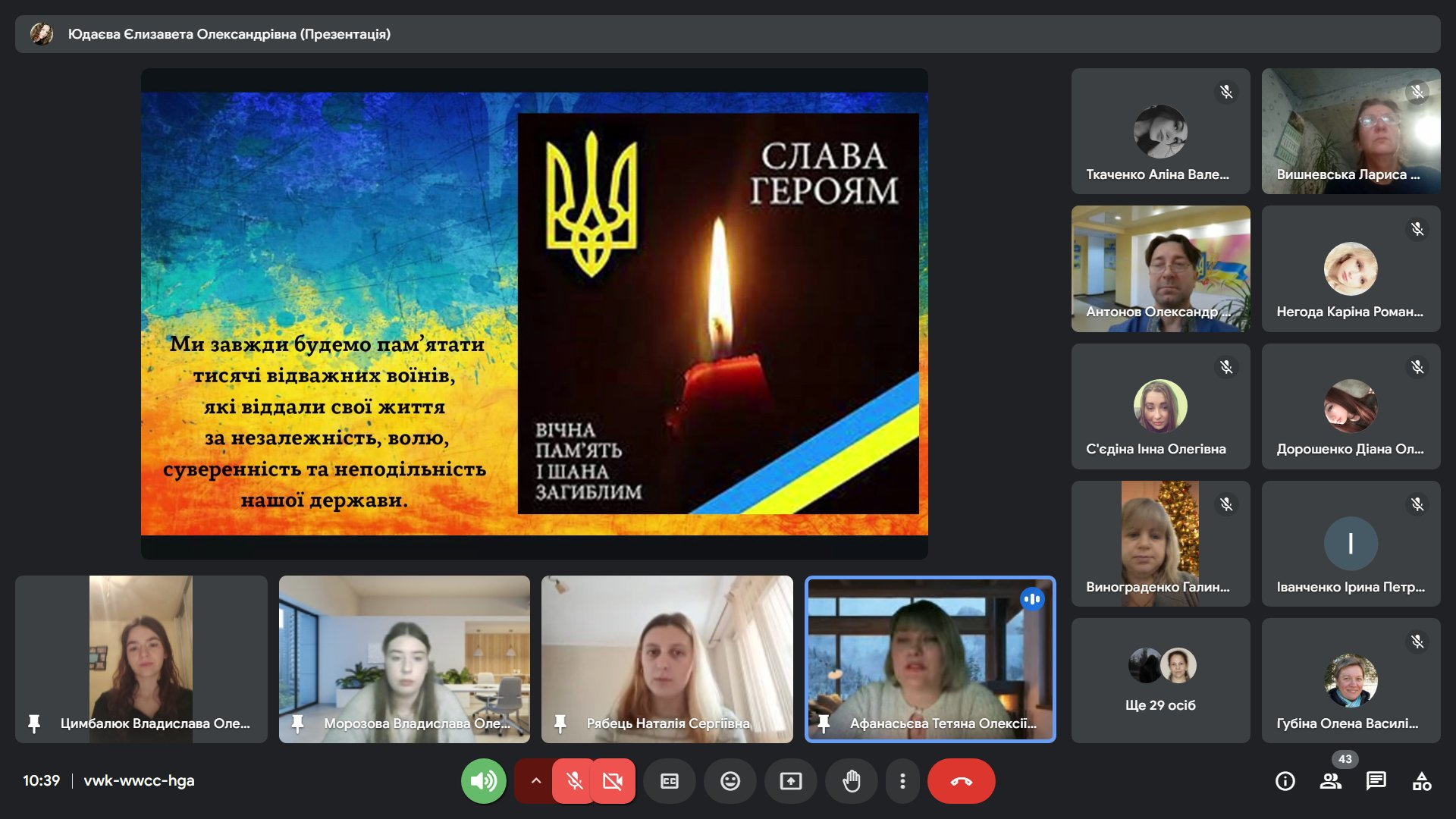The width and height of the screenshot is (1456, 819).
Task: Click muted mic icon on Вишневська Лариса tile
Action: (x=1417, y=93)
